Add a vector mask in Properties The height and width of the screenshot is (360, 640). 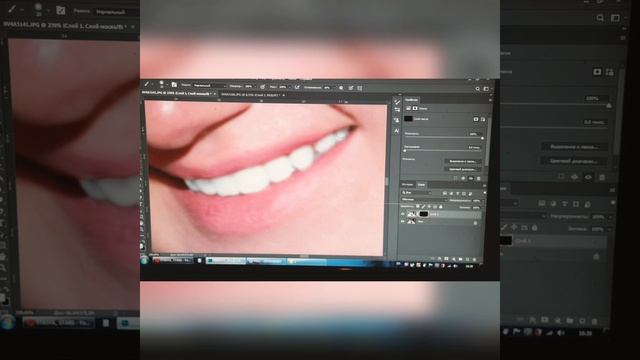click(x=483, y=119)
